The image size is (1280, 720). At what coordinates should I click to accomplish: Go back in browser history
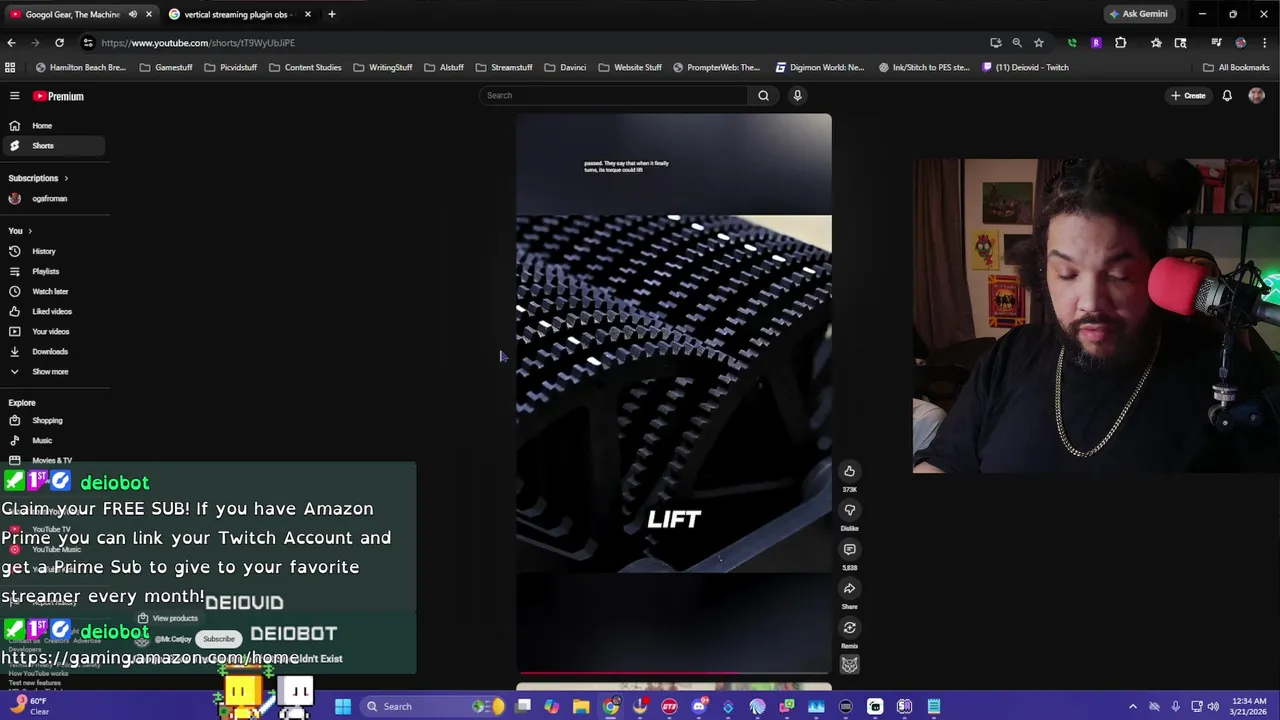point(11,43)
